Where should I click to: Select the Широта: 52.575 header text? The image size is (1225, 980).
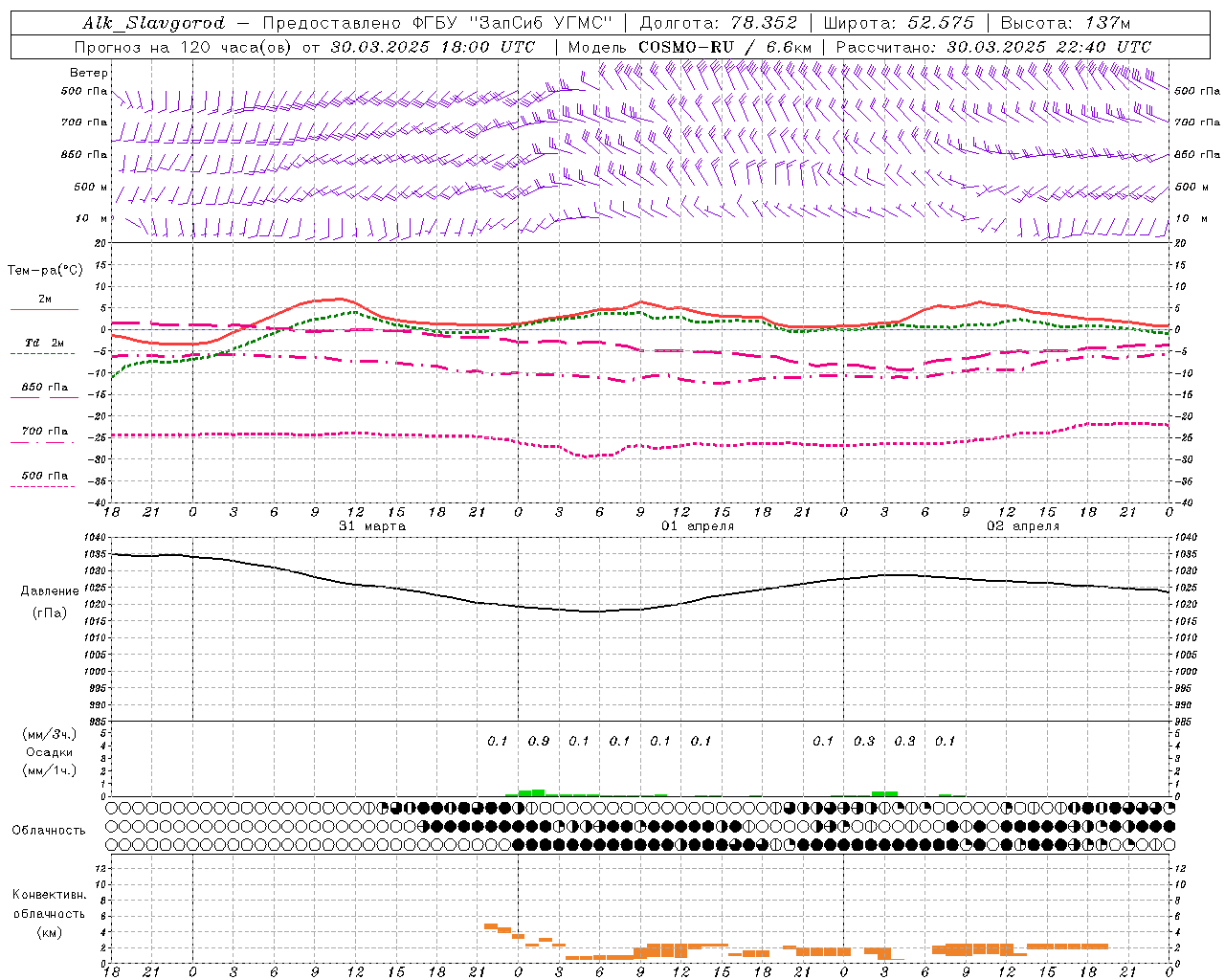(x=899, y=23)
